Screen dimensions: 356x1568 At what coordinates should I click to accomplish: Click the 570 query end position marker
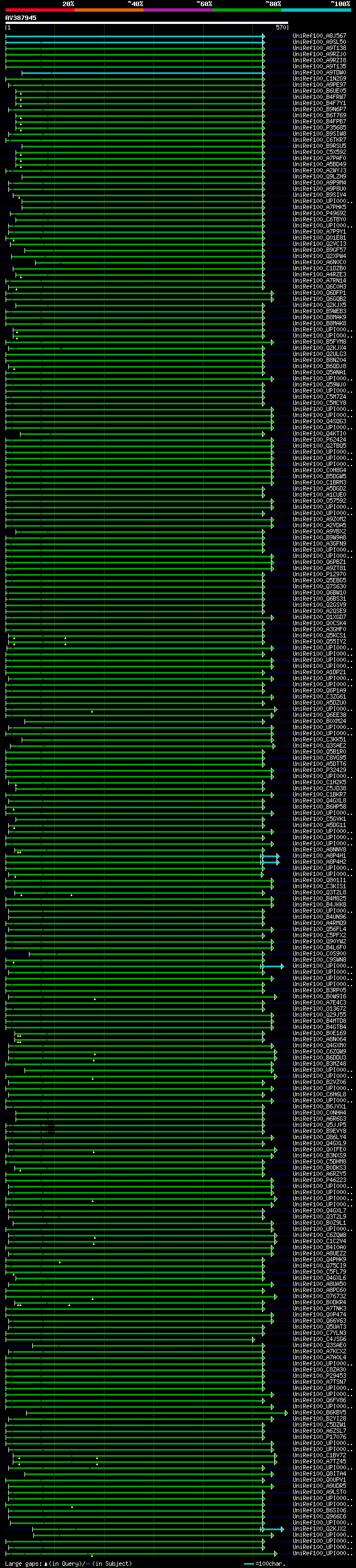click(281, 27)
